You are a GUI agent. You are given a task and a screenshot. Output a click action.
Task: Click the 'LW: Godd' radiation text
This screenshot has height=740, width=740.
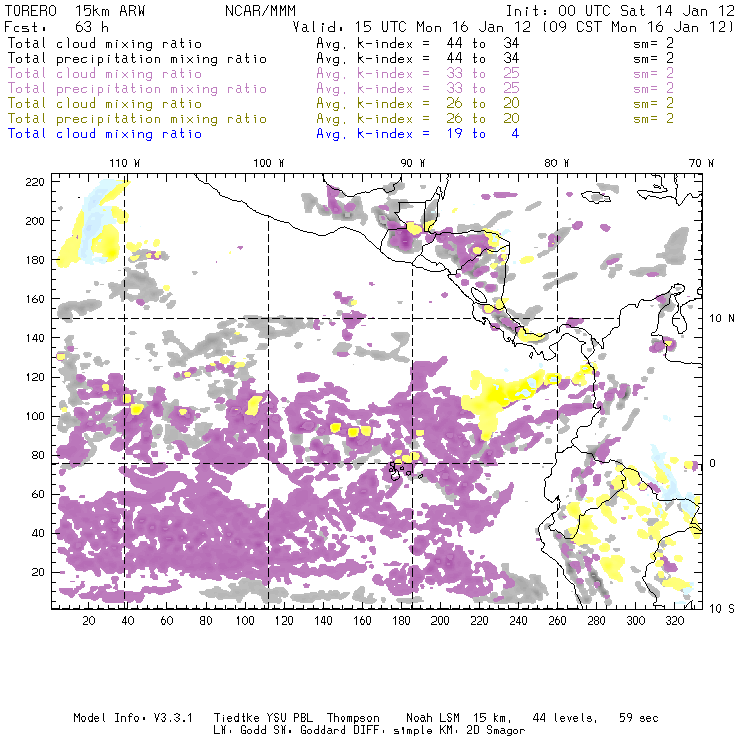pyautogui.click(x=239, y=731)
